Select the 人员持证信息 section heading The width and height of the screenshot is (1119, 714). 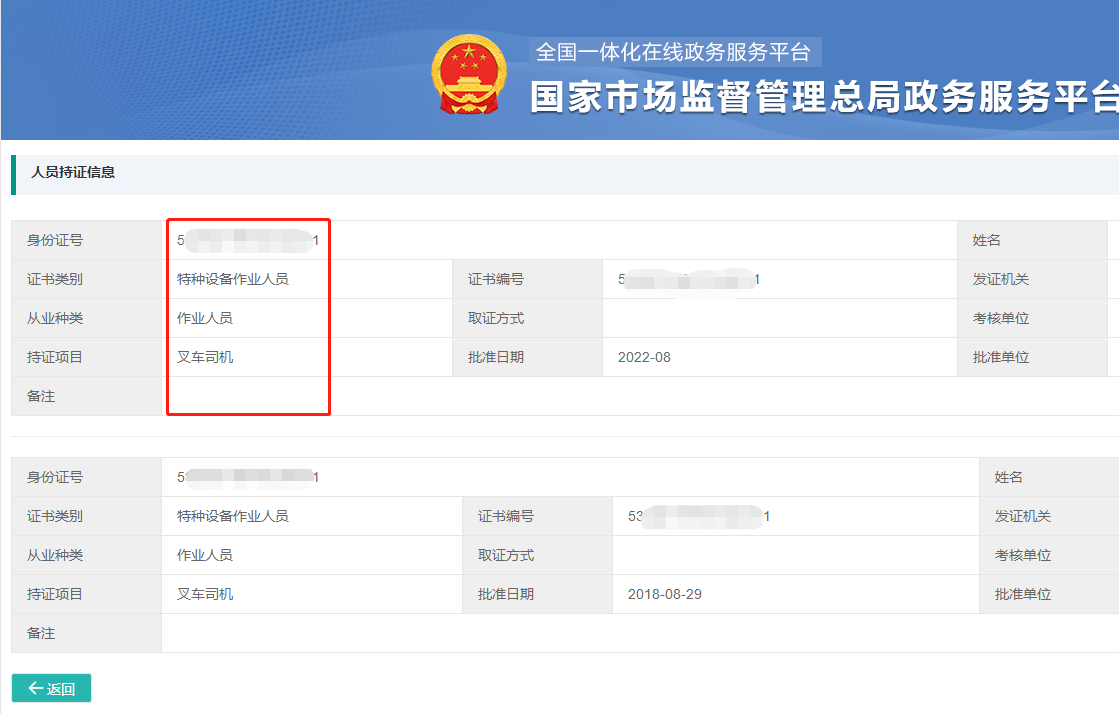pyautogui.click(x=73, y=172)
